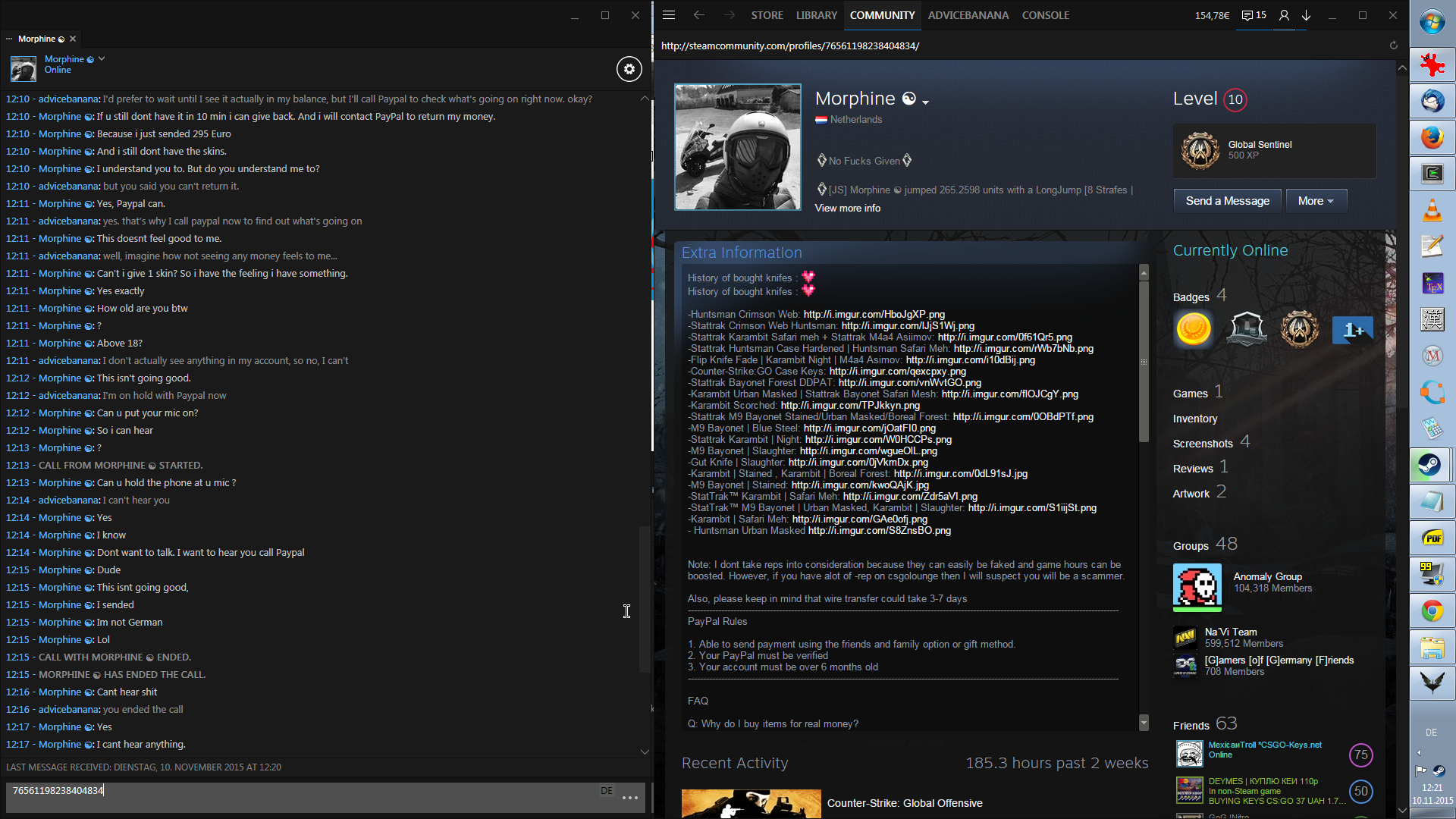Click Send a Message button
The width and height of the screenshot is (1456, 819).
tap(1227, 201)
